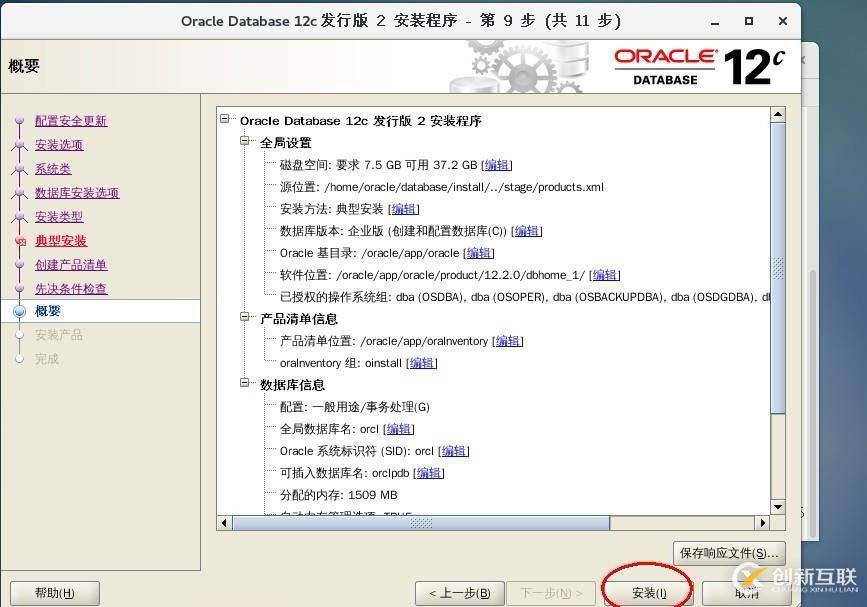
Task: Click the 创建产品清单 step indicator icon
Action: 20,264
